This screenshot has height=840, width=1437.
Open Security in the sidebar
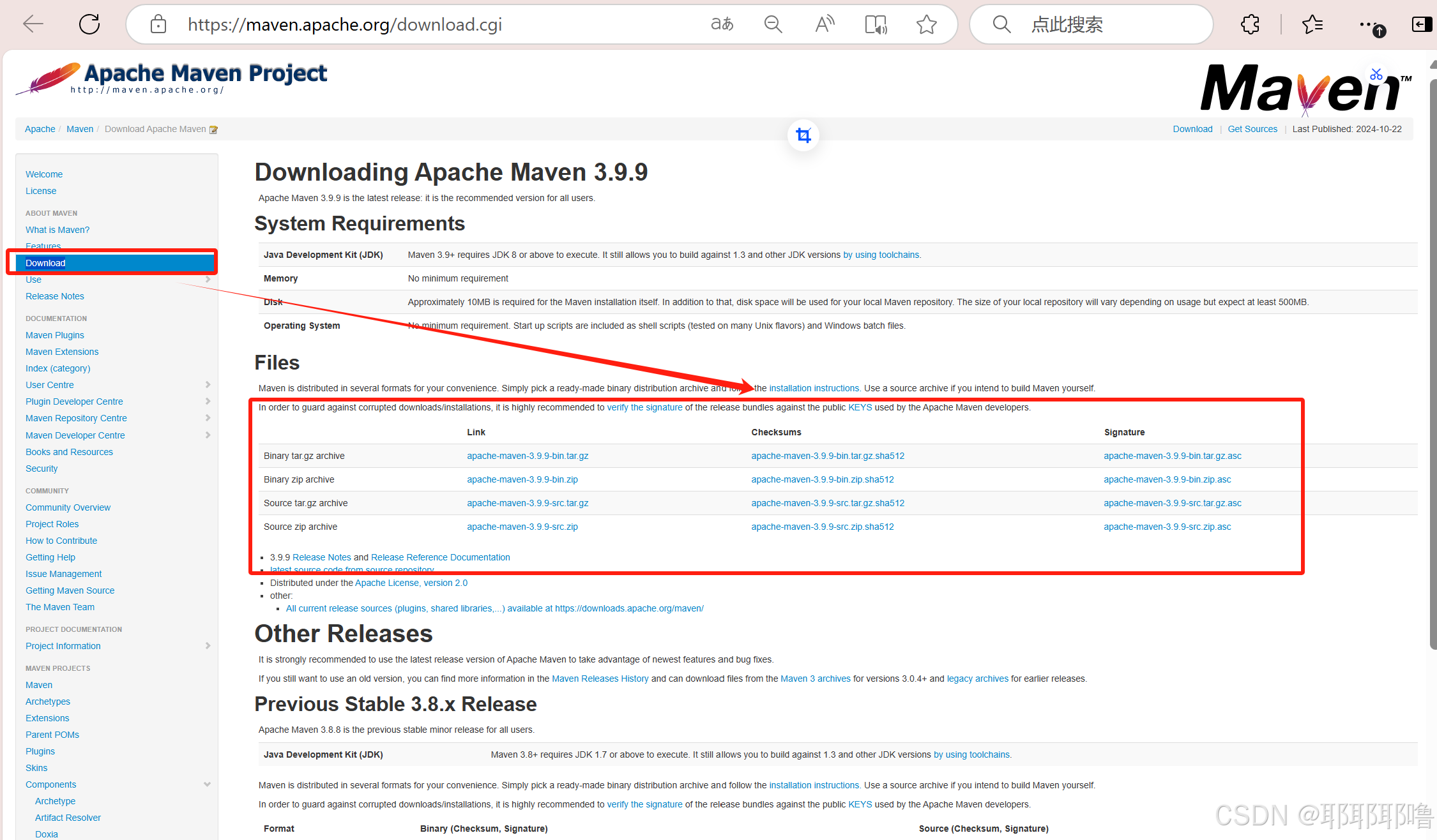point(42,469)
